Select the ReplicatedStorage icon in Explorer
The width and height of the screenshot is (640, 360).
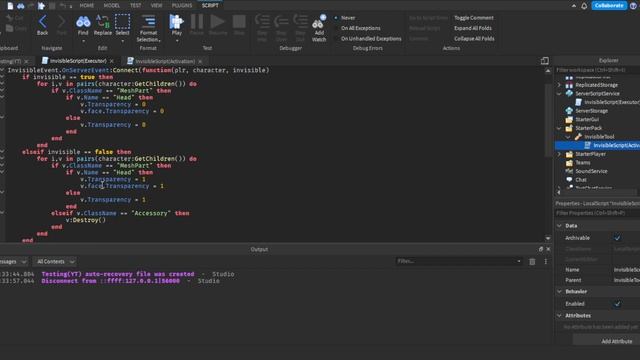pyautogui.click(x=569, y=85)
